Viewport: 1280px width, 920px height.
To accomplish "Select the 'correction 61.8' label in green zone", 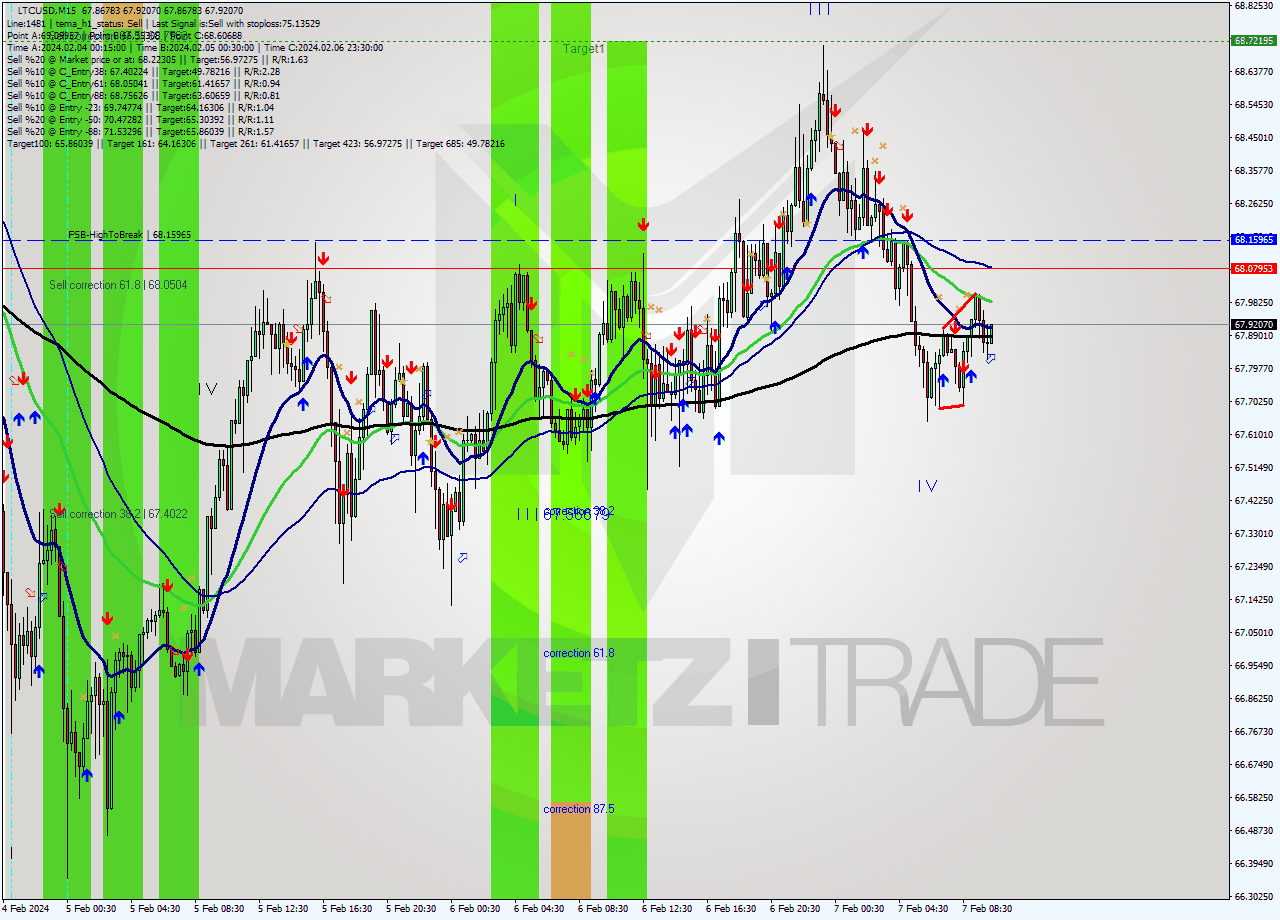I will [579, 653].
